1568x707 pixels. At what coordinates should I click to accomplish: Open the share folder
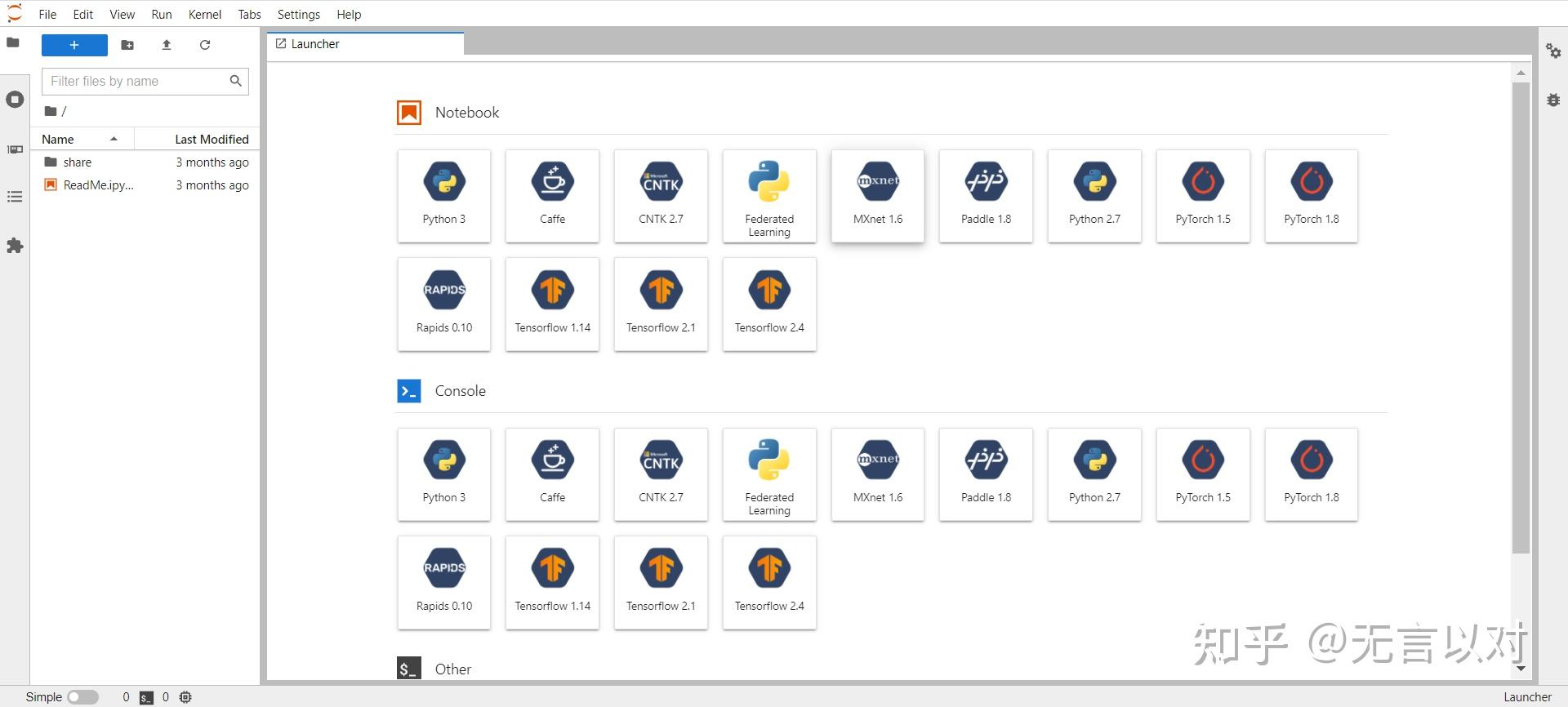(145, 162)
